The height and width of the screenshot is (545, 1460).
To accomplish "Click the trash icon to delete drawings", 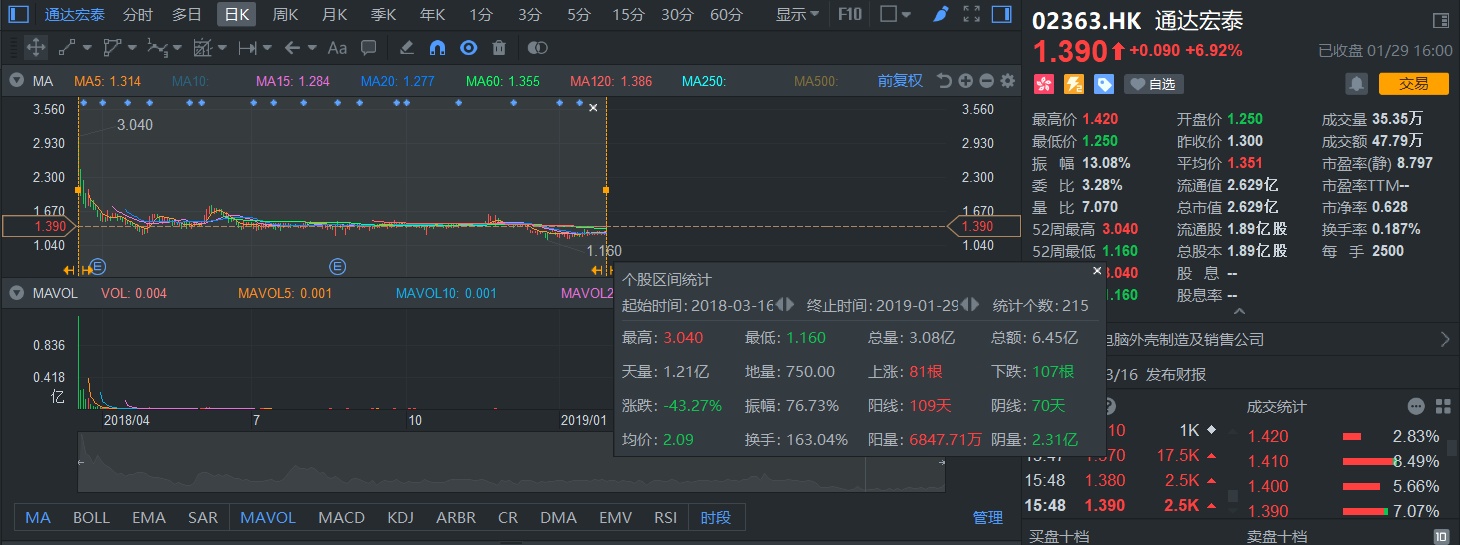I will click(499, 47).
